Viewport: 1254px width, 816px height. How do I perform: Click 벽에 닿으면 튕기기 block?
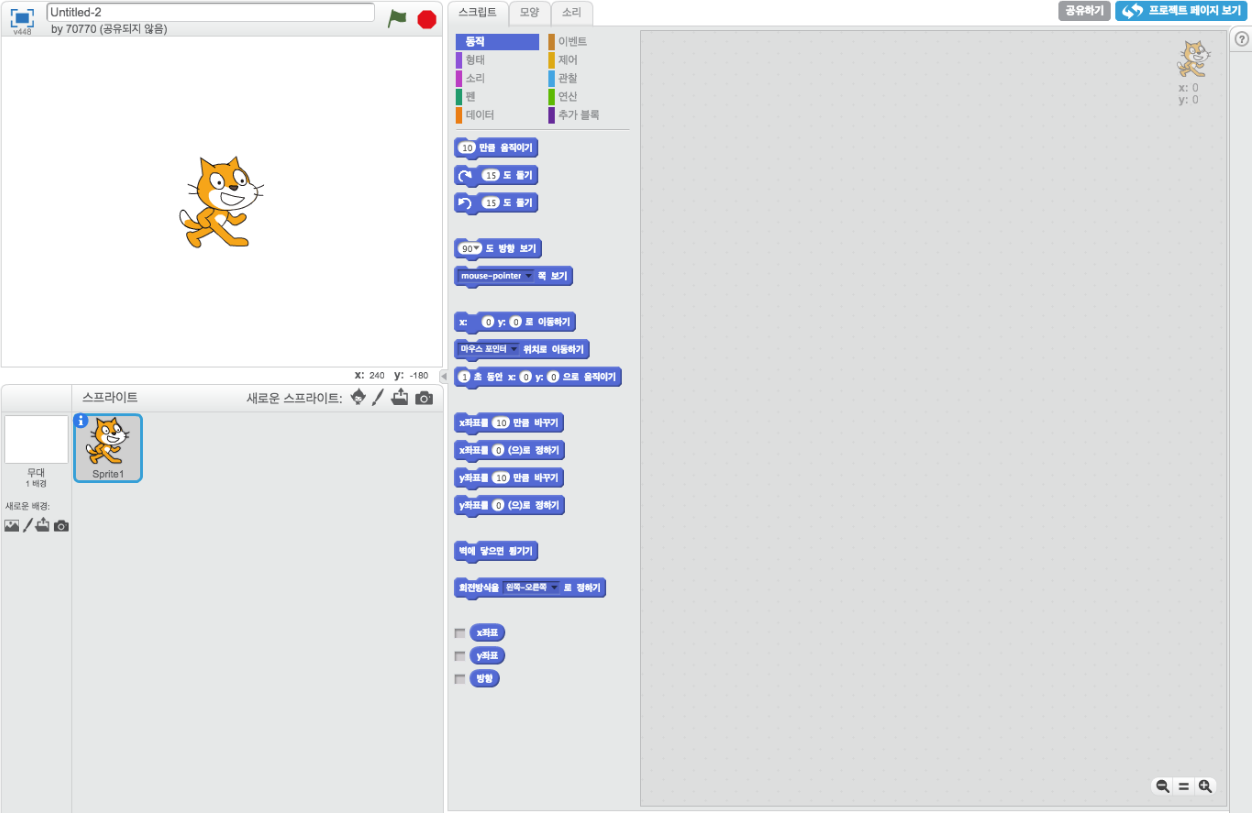pos(496,551)
